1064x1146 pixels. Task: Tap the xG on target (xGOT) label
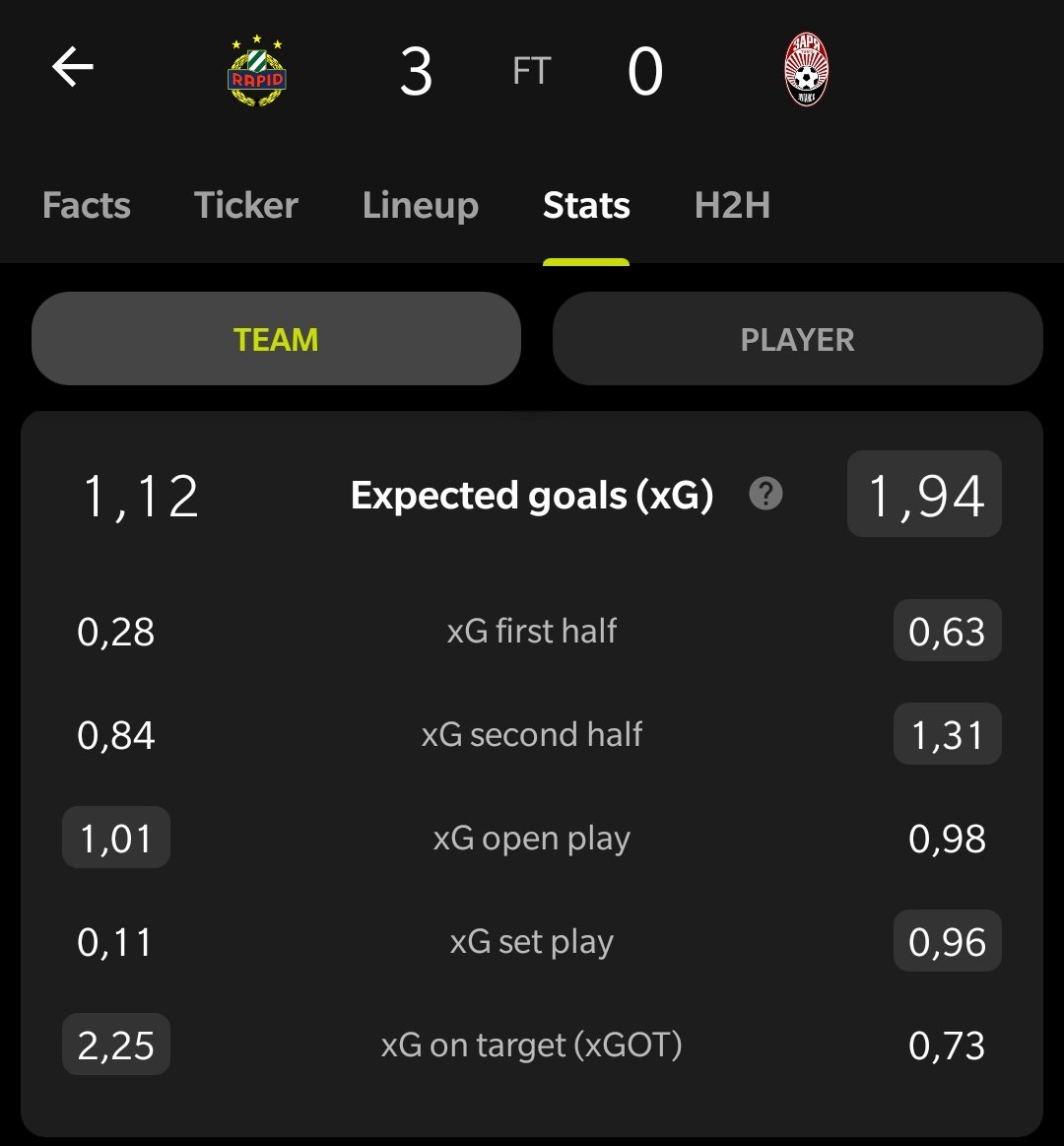click(532, 1045)
